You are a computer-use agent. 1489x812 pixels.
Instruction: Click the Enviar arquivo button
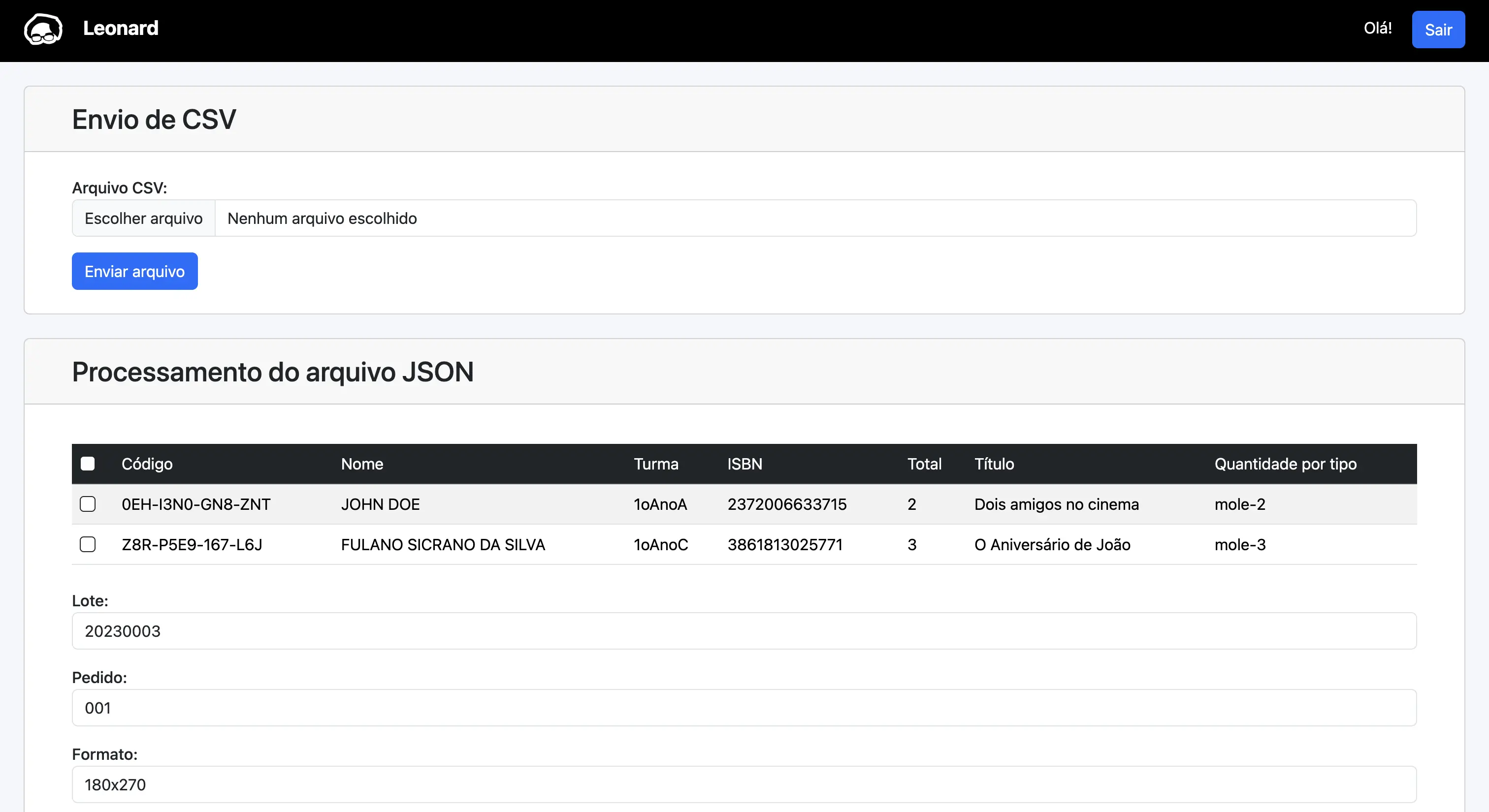tap(135, 271)
